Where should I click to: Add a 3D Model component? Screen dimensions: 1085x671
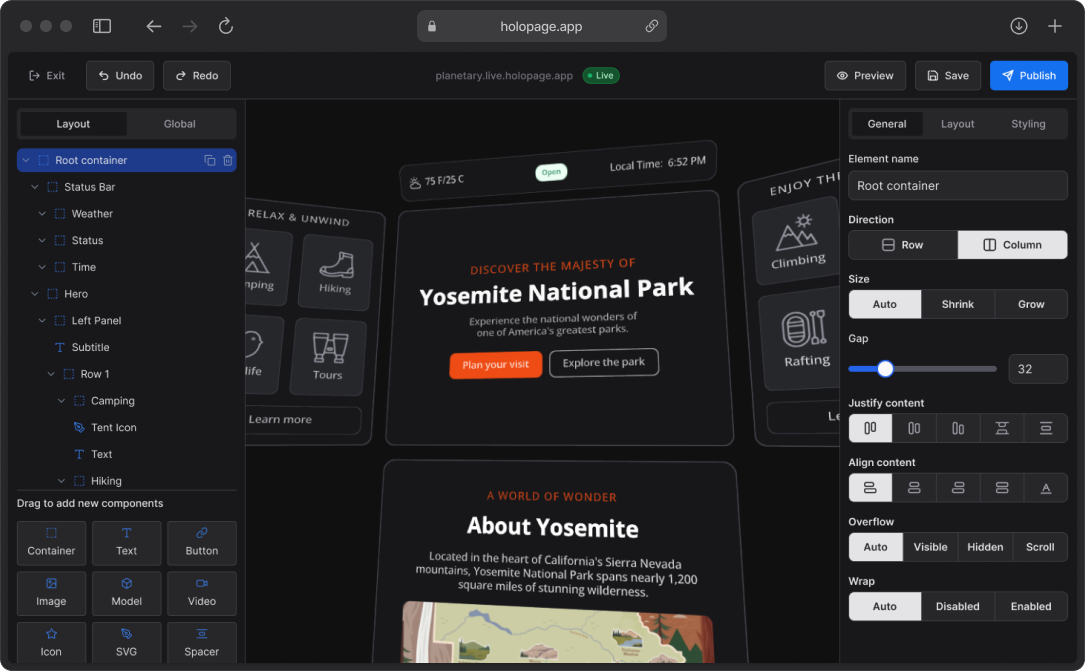click(126, 593)
